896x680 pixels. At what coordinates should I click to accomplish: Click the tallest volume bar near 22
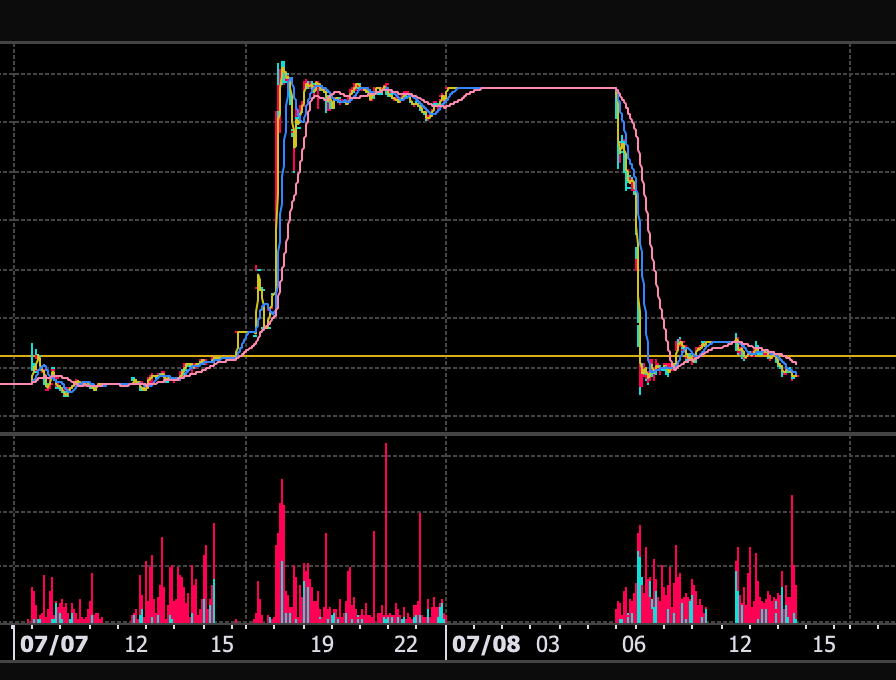pos(386,533)
